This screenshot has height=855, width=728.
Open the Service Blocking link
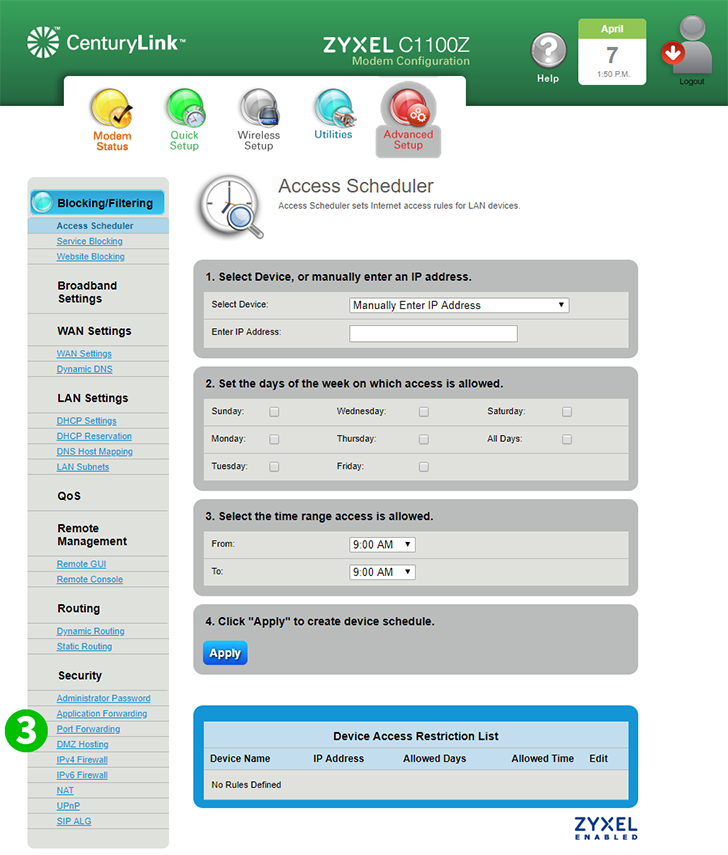coord(89,241)
